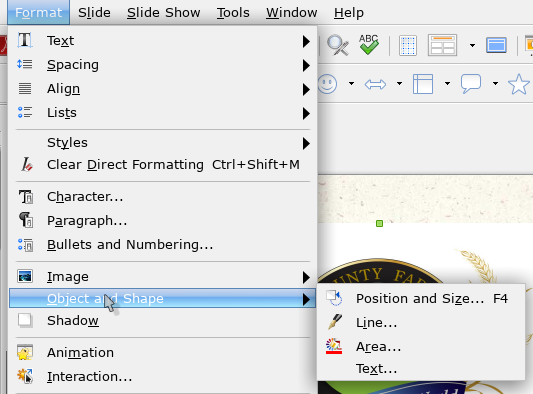Image resolution: width=533 pixels, height=394 pixels.
Task: Open the Slide Layout dropdown arrow
Action: point(472,45)
